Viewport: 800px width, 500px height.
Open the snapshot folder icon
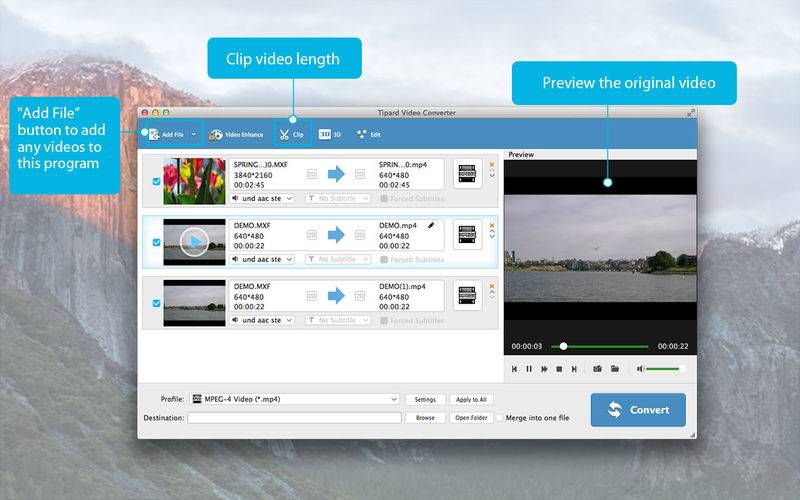click(615, 368)
